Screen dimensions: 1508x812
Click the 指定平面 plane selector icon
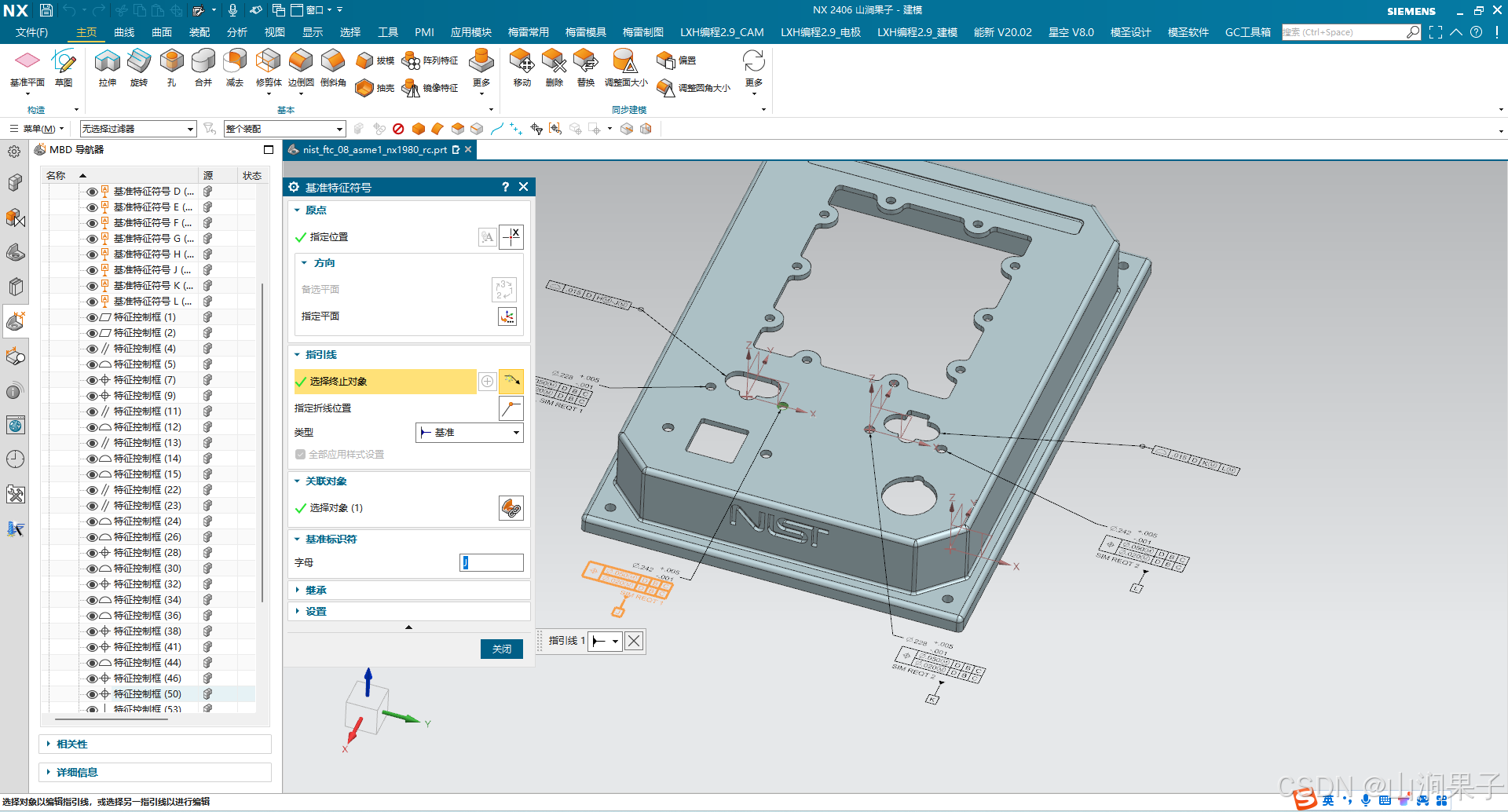507,316
